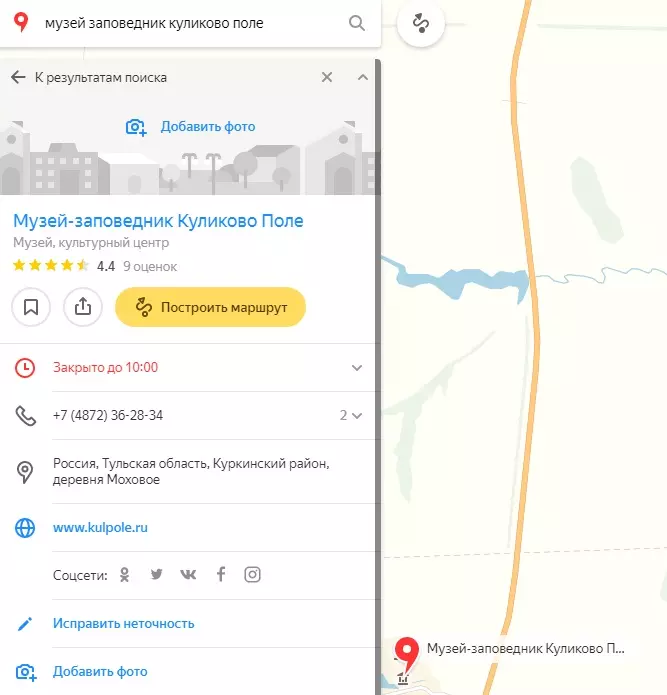Click phone number +7 (4872) 36-28-34
This screenshot has height=695, width=667.
(108, 415)
